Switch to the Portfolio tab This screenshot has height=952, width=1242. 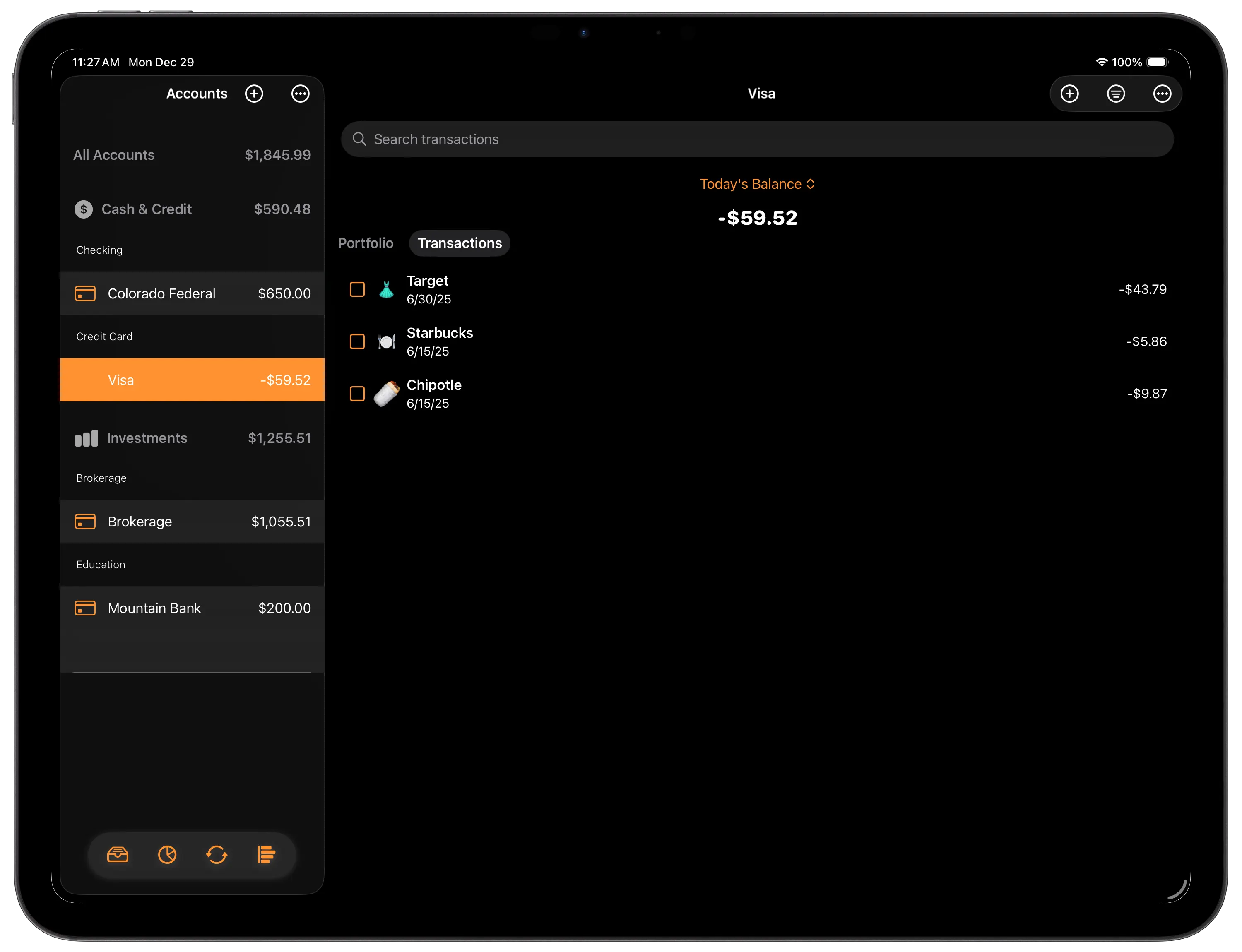366,243
